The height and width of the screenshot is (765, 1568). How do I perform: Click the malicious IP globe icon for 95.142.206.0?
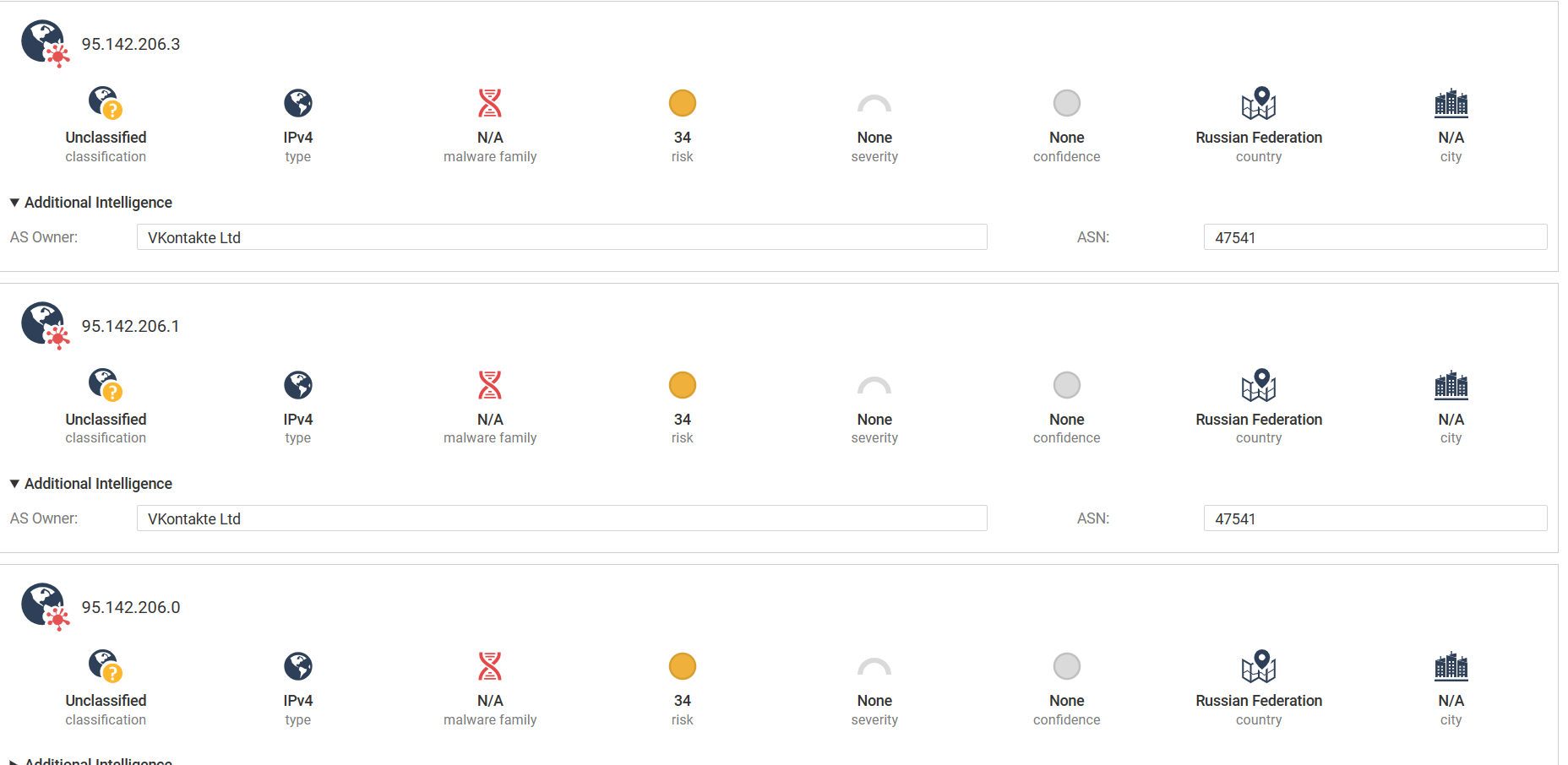point(44,606)
